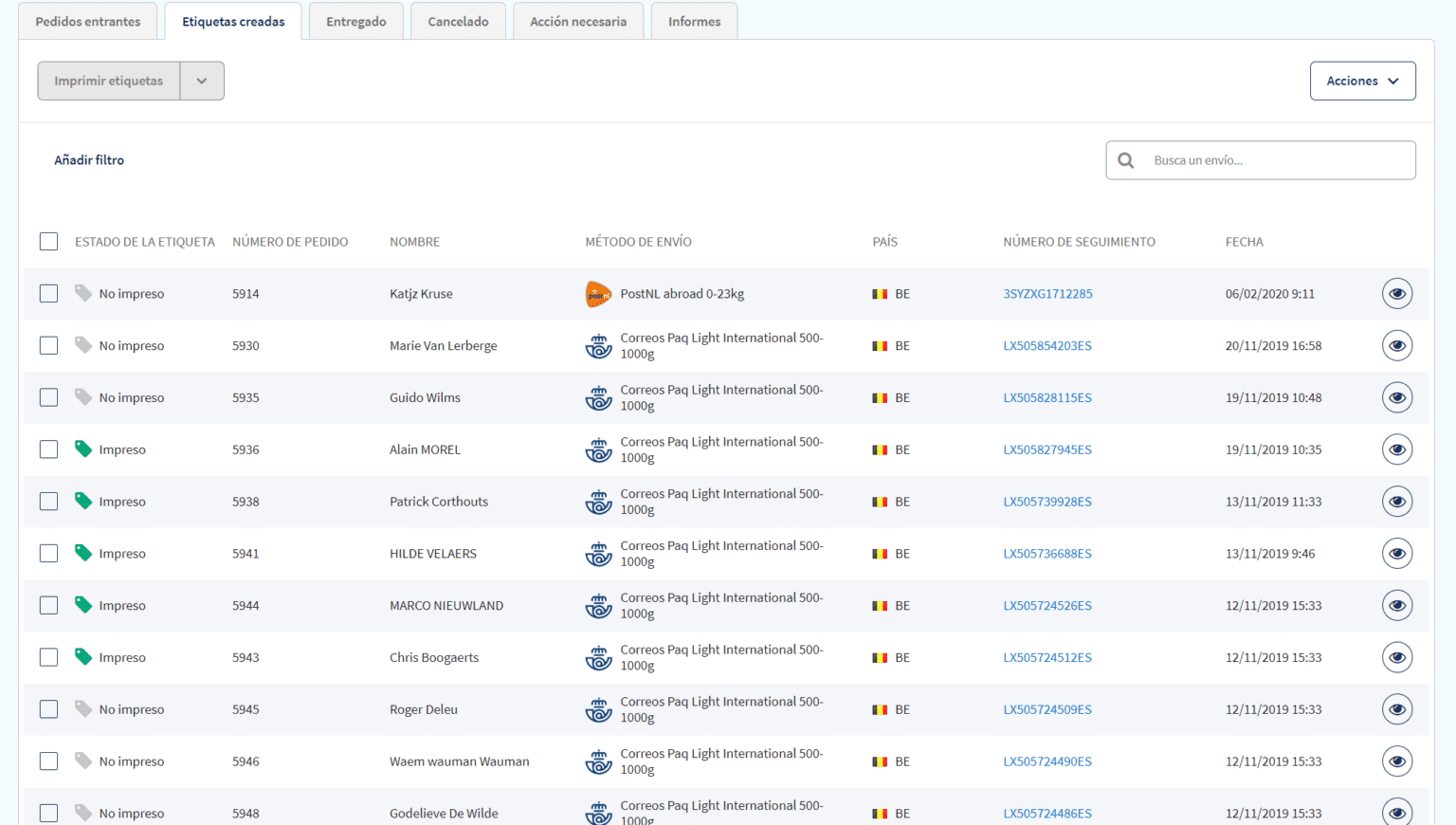Click green tag icon for MARCO NIEUWLAND

83,605
